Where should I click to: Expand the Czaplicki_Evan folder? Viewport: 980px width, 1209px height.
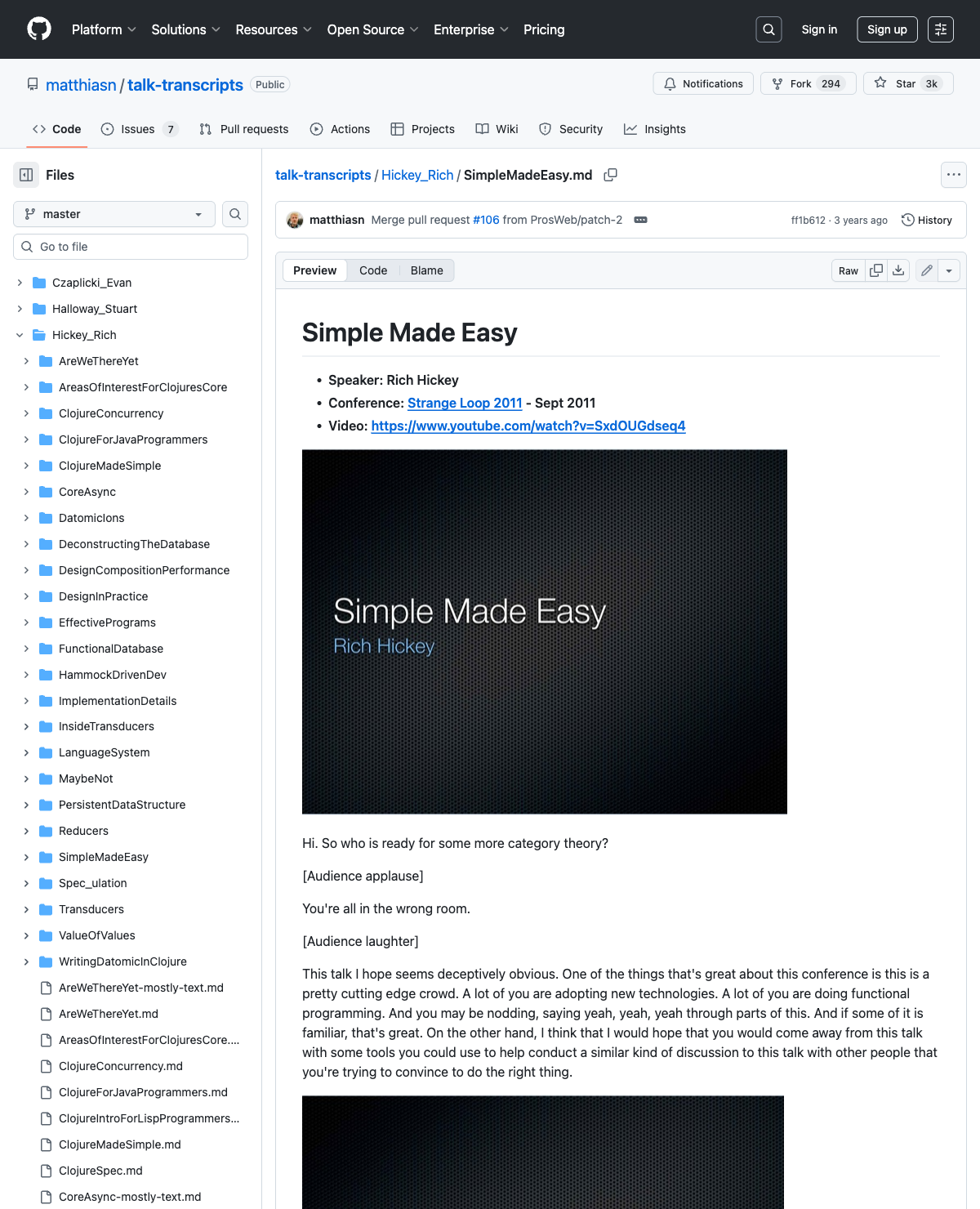pos(20,283)
